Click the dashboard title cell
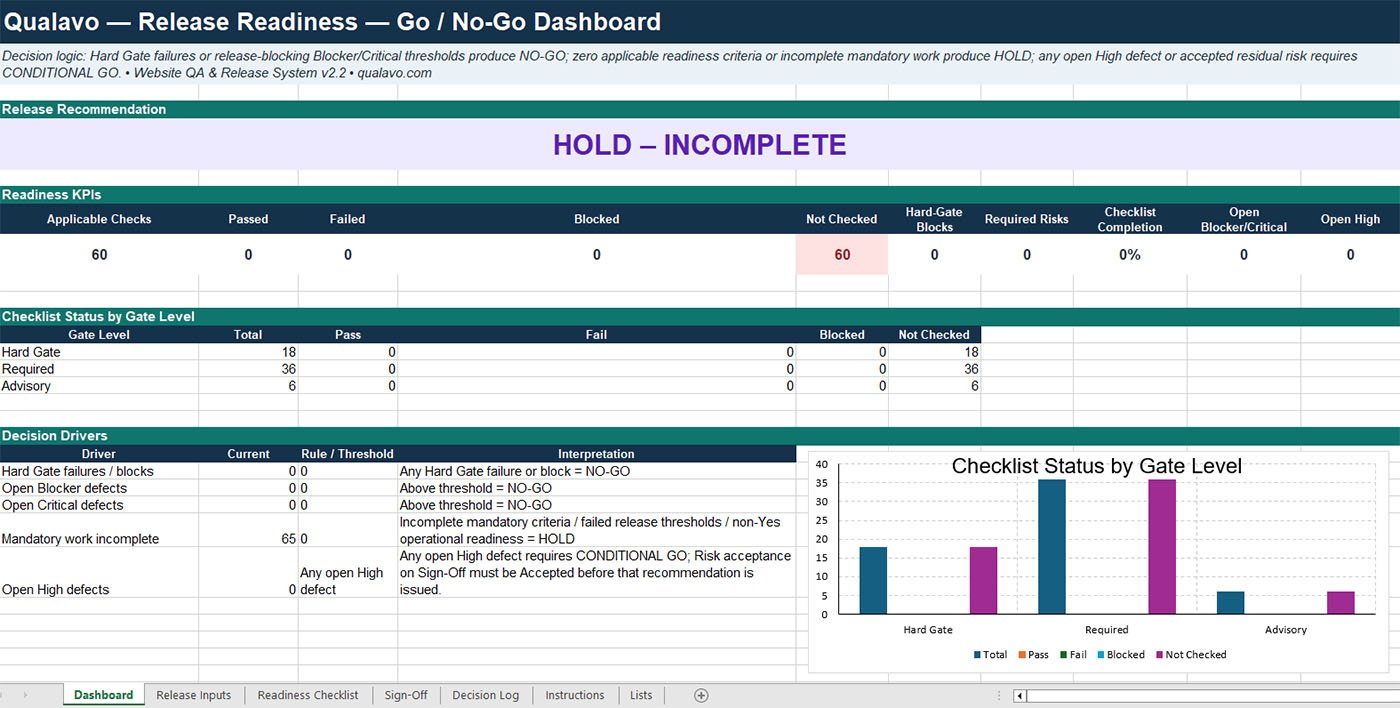Viewport: 1400px width, 708px height. [700, 21]
